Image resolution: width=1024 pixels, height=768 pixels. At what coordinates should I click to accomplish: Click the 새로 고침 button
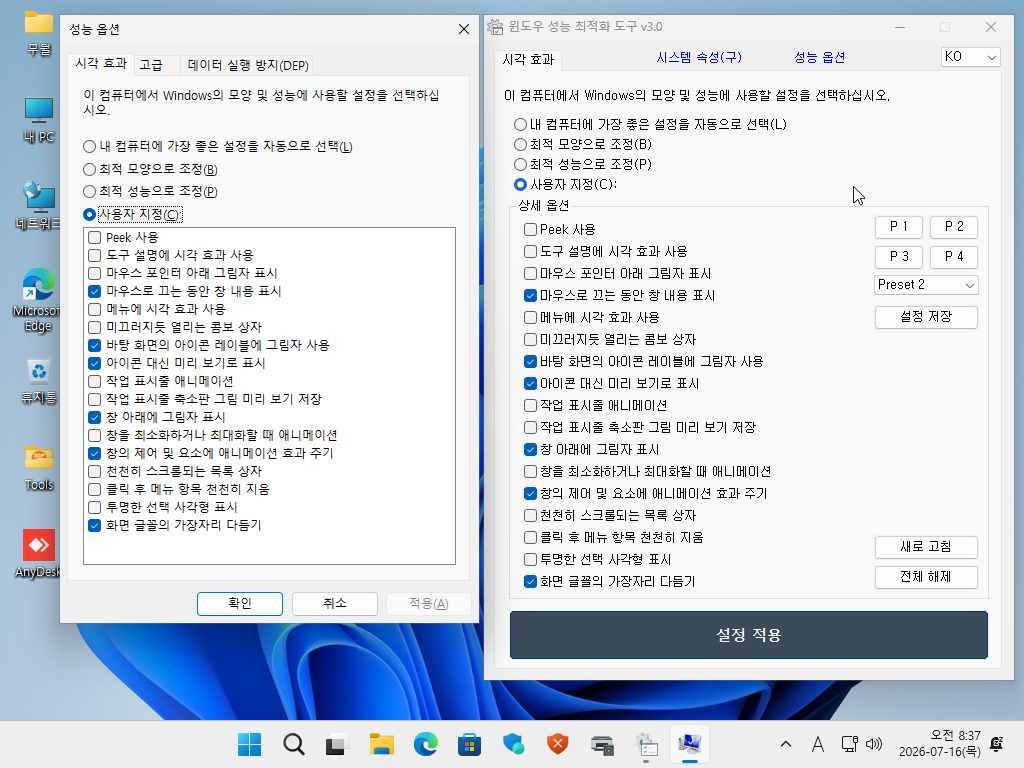pos(926,547)
